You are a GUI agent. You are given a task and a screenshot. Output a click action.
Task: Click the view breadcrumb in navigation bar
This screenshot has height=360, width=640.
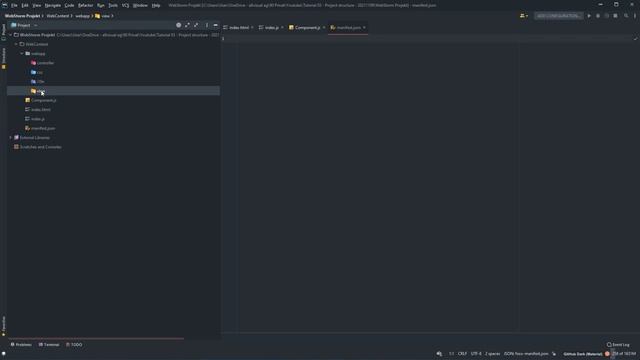[x=102, y=16]
